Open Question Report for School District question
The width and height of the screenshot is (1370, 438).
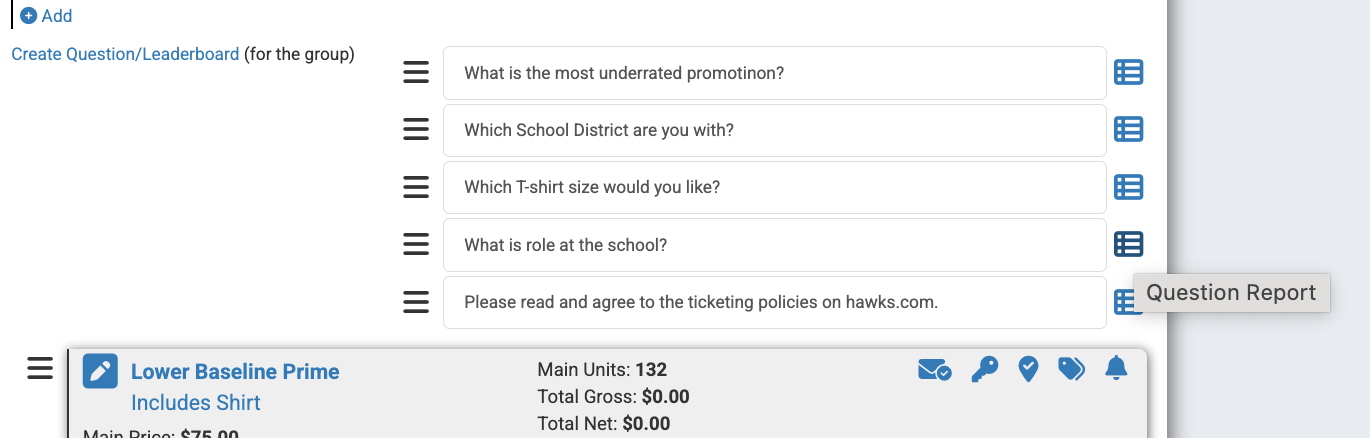1128,130
